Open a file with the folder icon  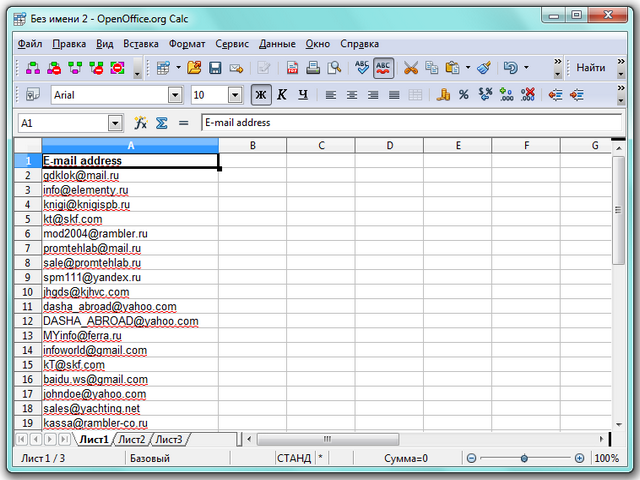coord(194,68)
